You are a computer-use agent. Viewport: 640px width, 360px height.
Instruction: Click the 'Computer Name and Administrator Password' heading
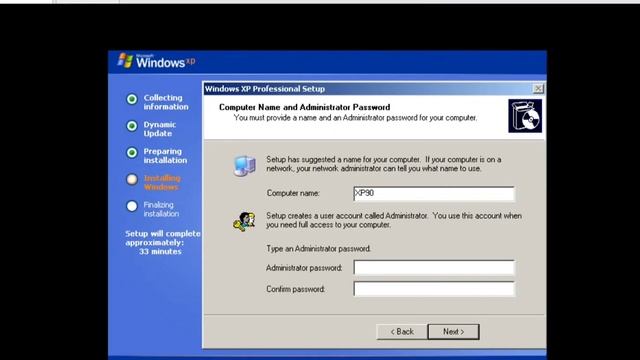click(x=304, y=107)
